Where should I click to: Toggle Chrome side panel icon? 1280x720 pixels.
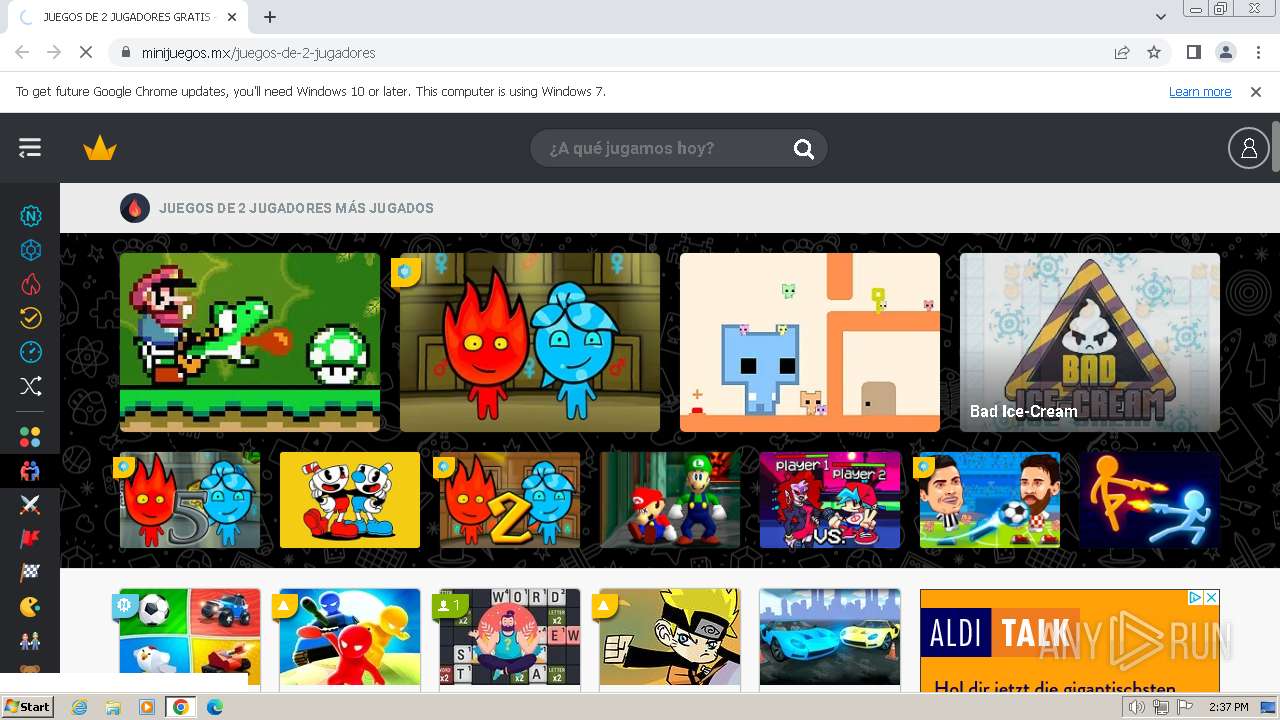[x=1193, y=52]
